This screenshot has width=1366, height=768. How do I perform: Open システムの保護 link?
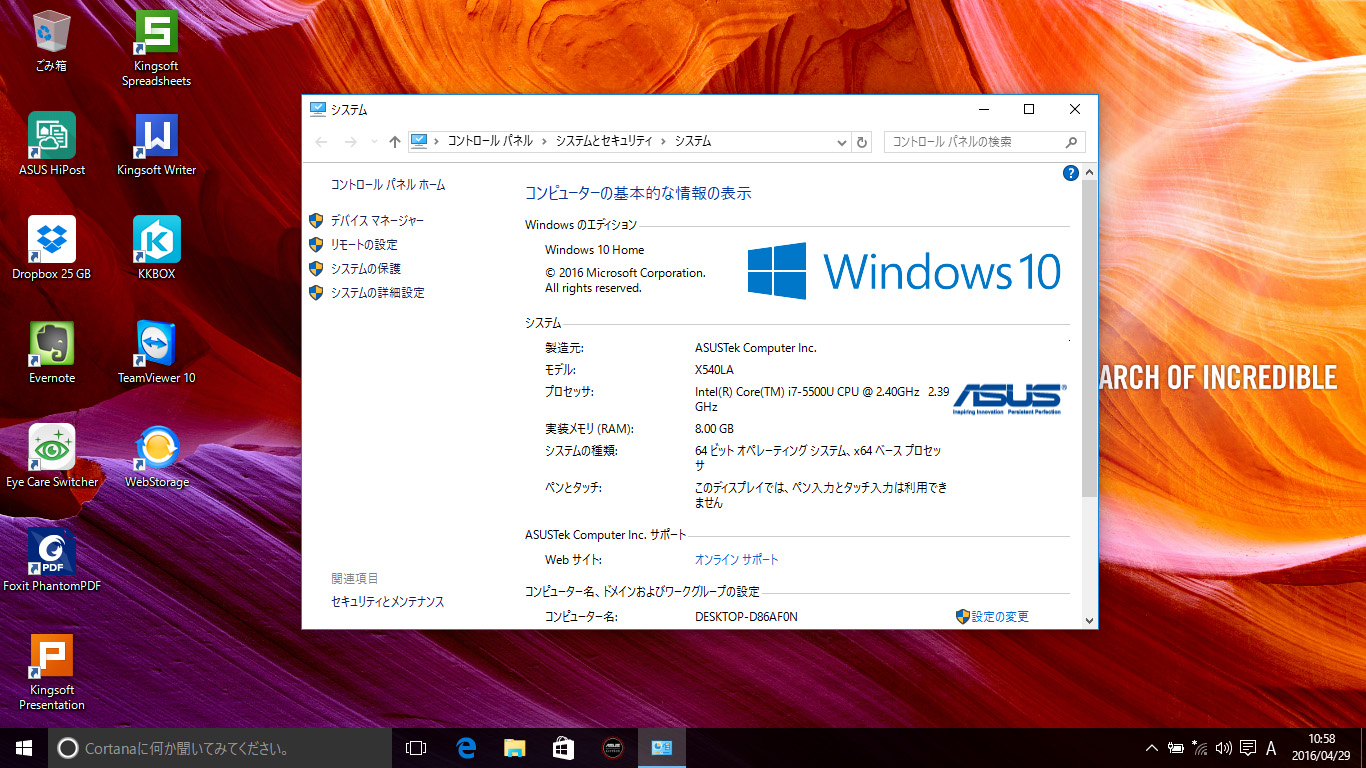[x=365, y=269]
